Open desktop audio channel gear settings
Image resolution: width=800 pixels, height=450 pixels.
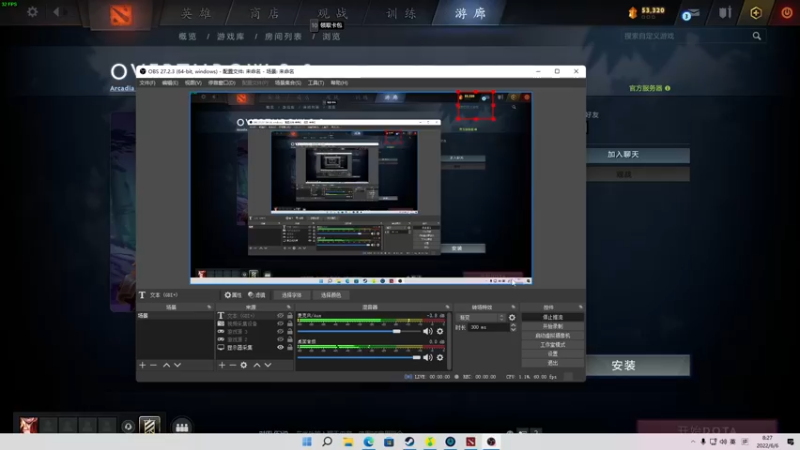tap(440, 357)
